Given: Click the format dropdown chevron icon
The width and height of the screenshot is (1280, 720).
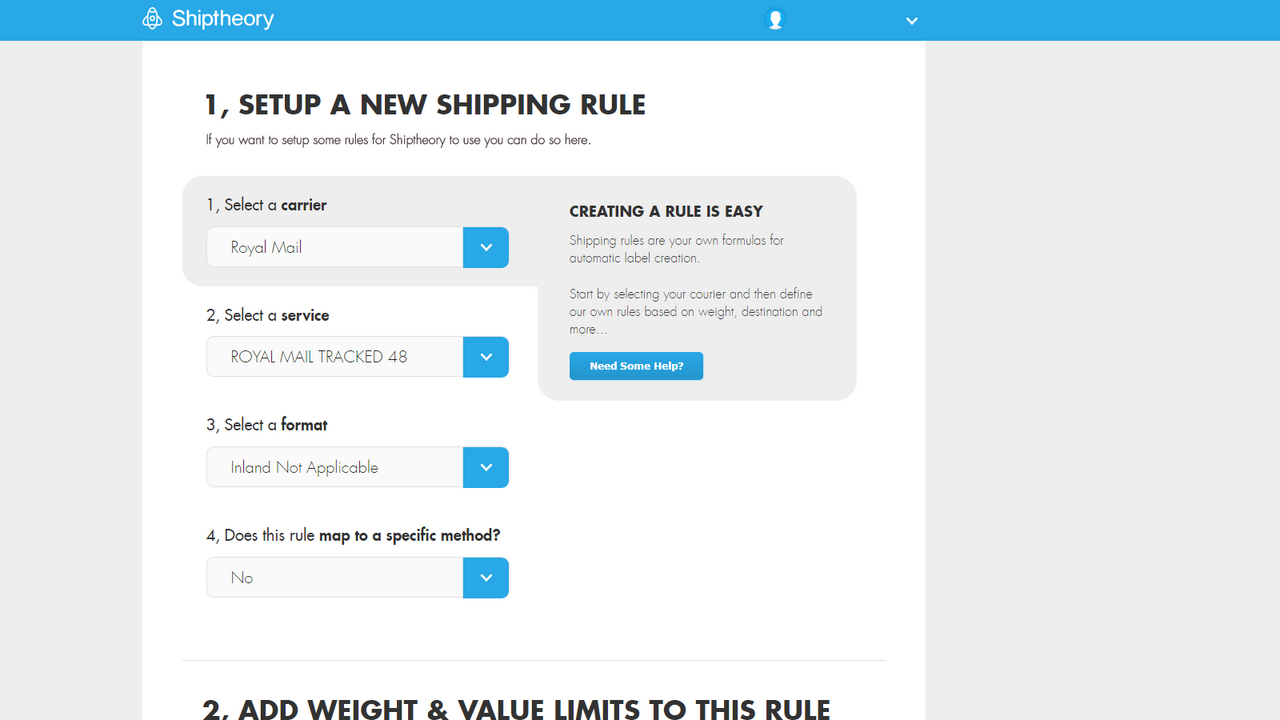Looking at the screenshot, I should pyautogui.click(x=485, y=467).
